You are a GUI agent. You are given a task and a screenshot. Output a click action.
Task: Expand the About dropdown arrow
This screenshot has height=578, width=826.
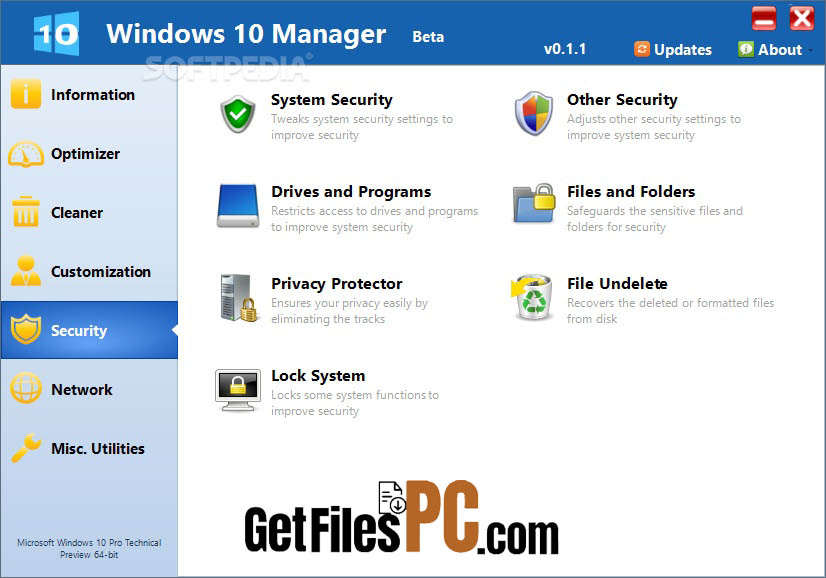point(810,51)
